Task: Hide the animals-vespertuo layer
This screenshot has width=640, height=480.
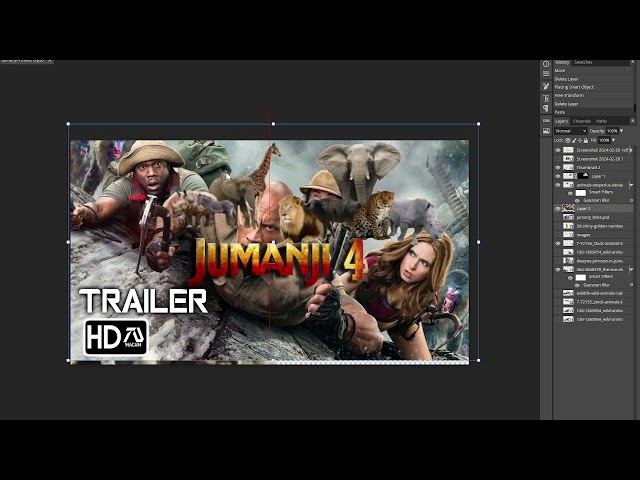Action: (x=558, y=185)
